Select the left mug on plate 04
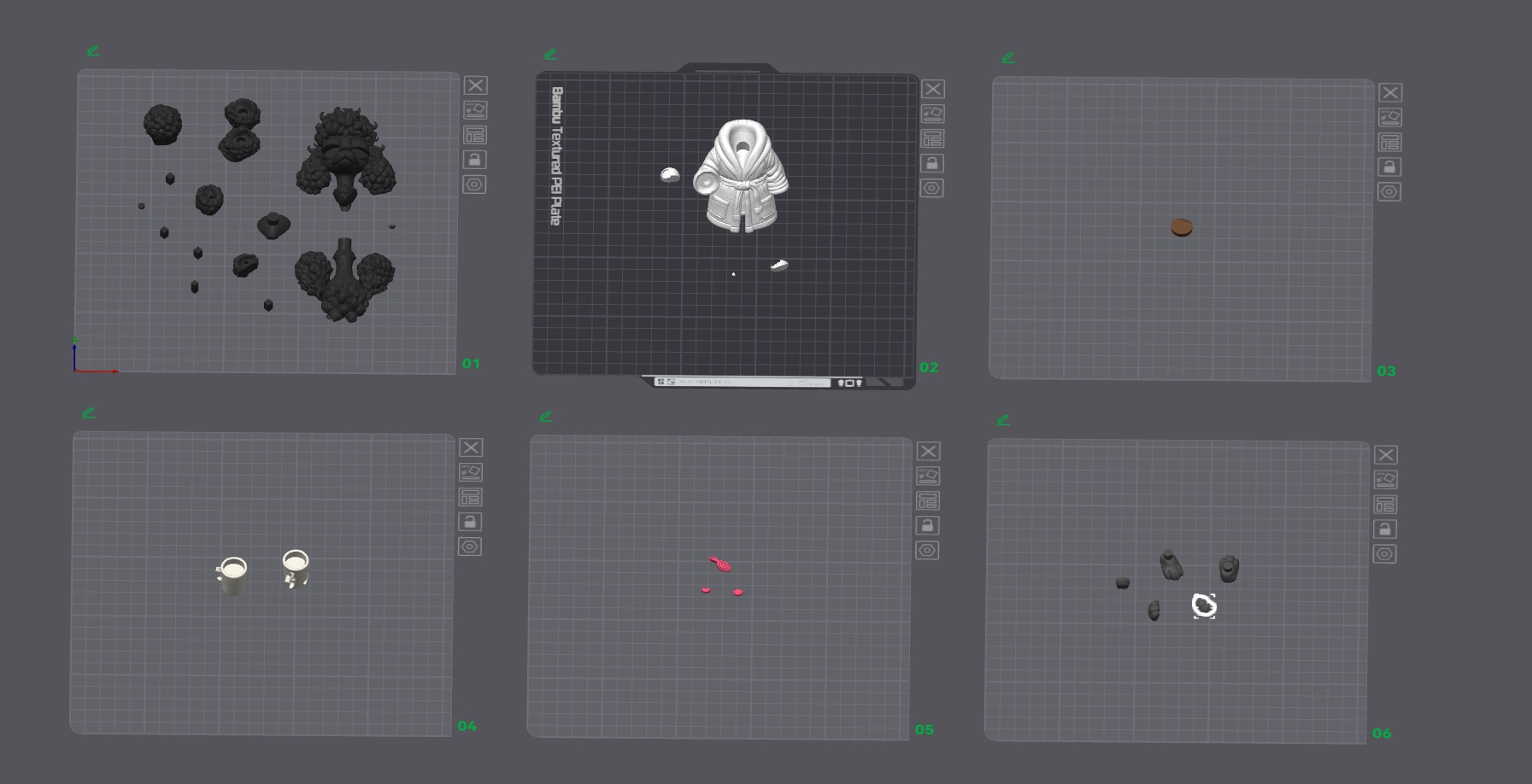Screen dimensions: 1532x784 [x=232, y=576]
